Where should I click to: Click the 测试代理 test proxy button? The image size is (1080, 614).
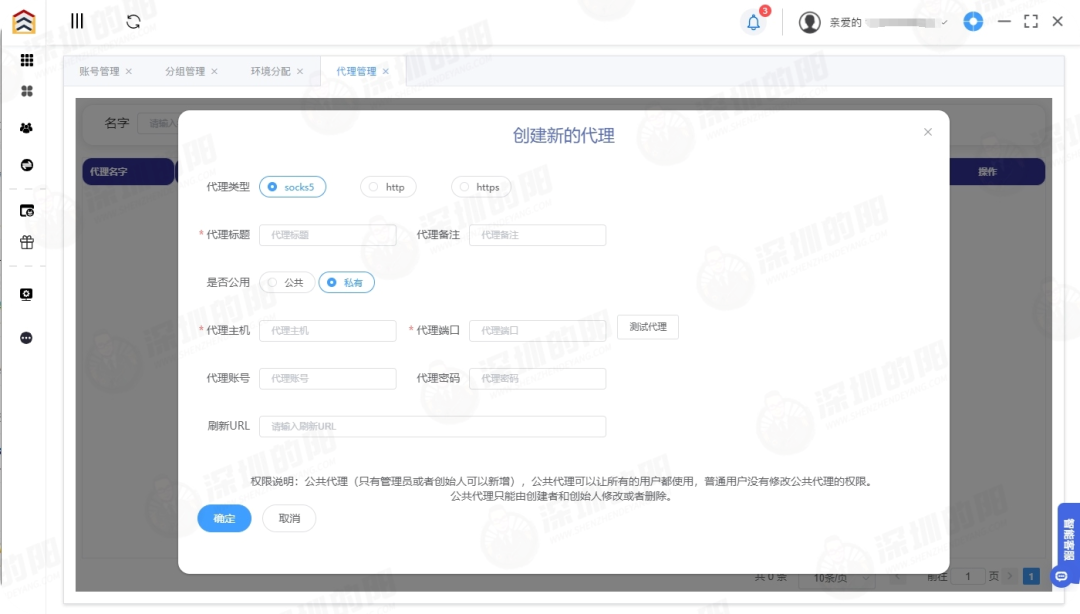coord(647,327)
